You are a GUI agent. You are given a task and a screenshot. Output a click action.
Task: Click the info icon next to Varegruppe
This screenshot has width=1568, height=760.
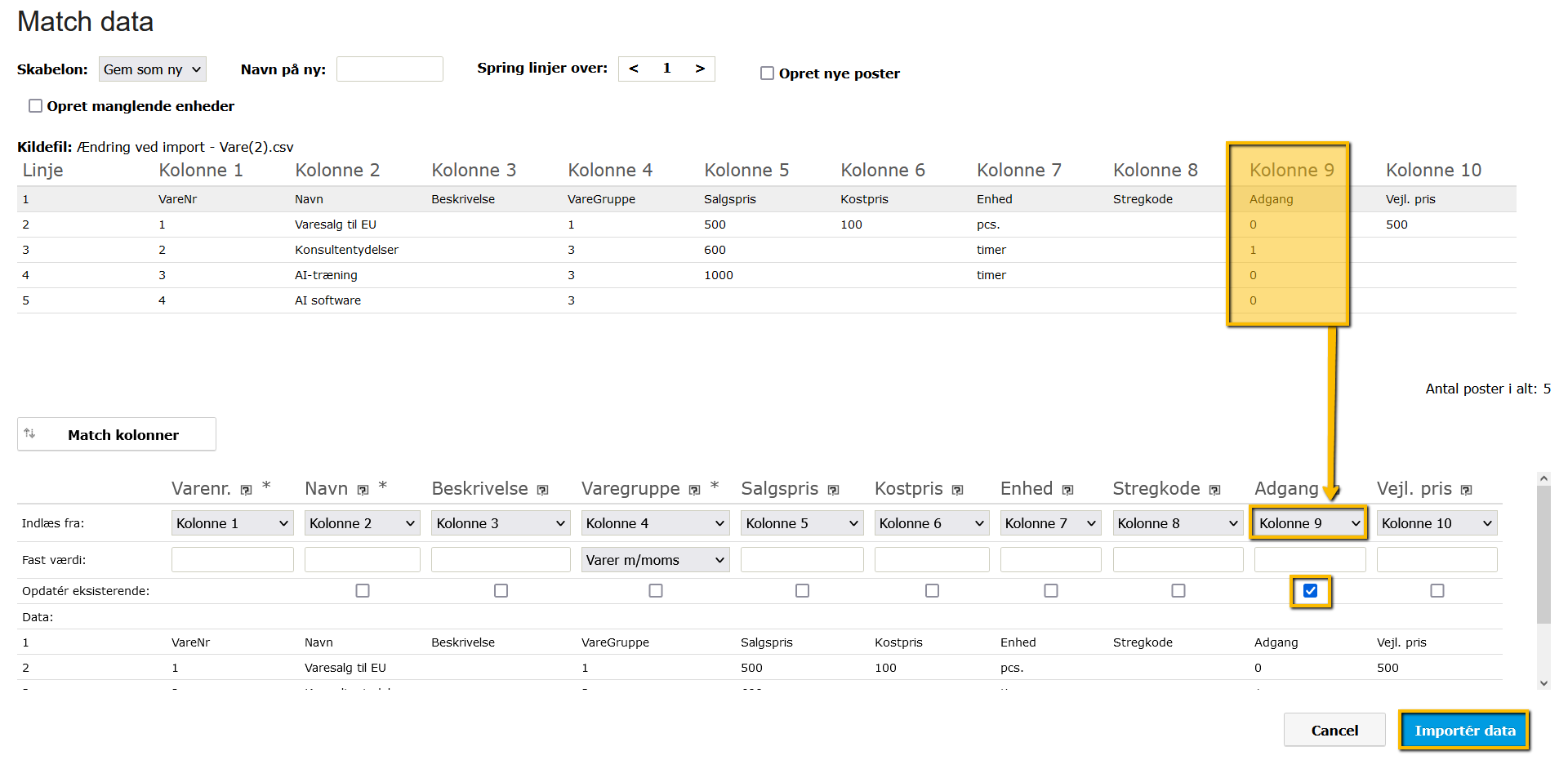point(694,490)
